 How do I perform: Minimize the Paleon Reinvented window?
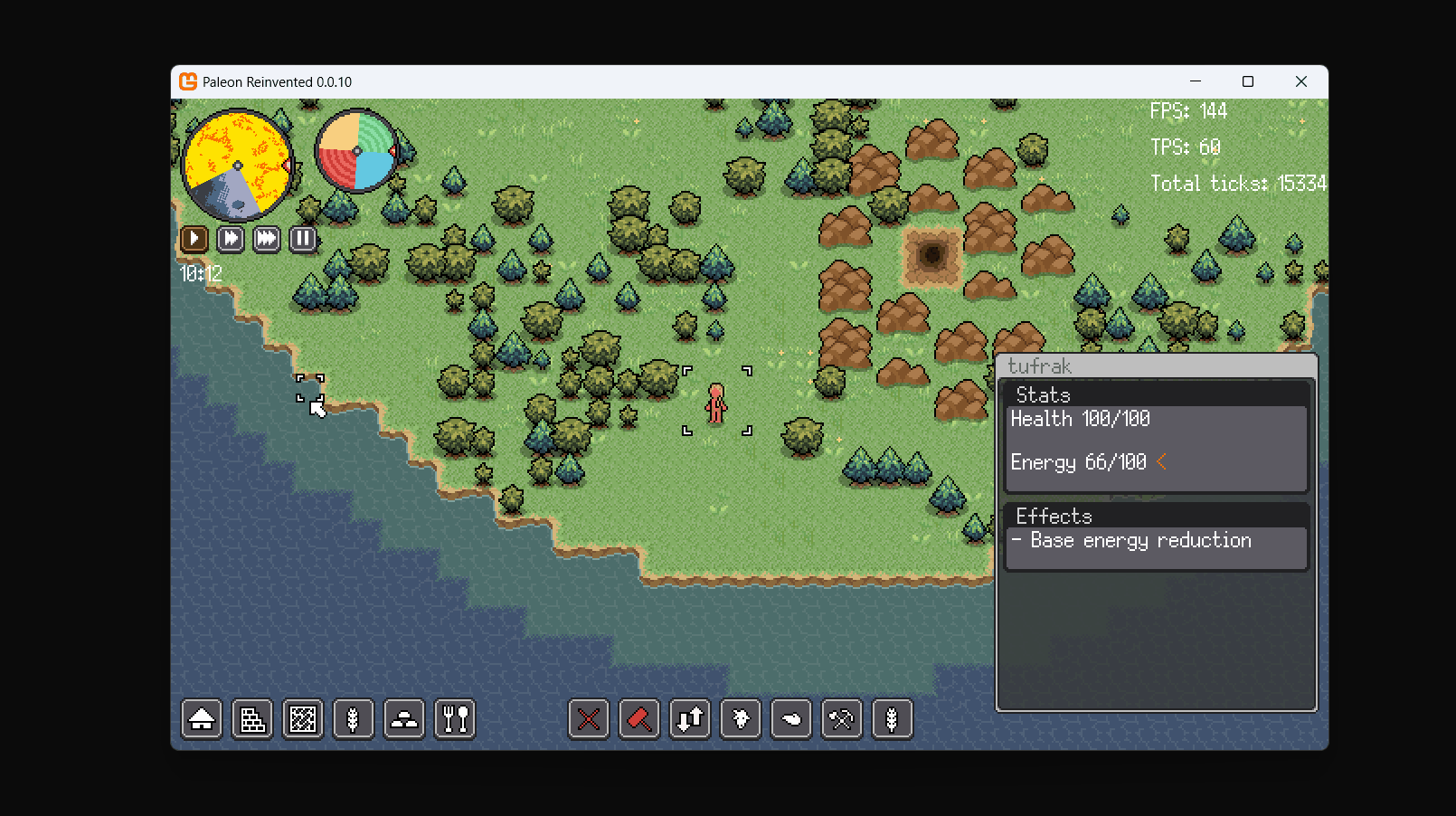(1196, 81)
